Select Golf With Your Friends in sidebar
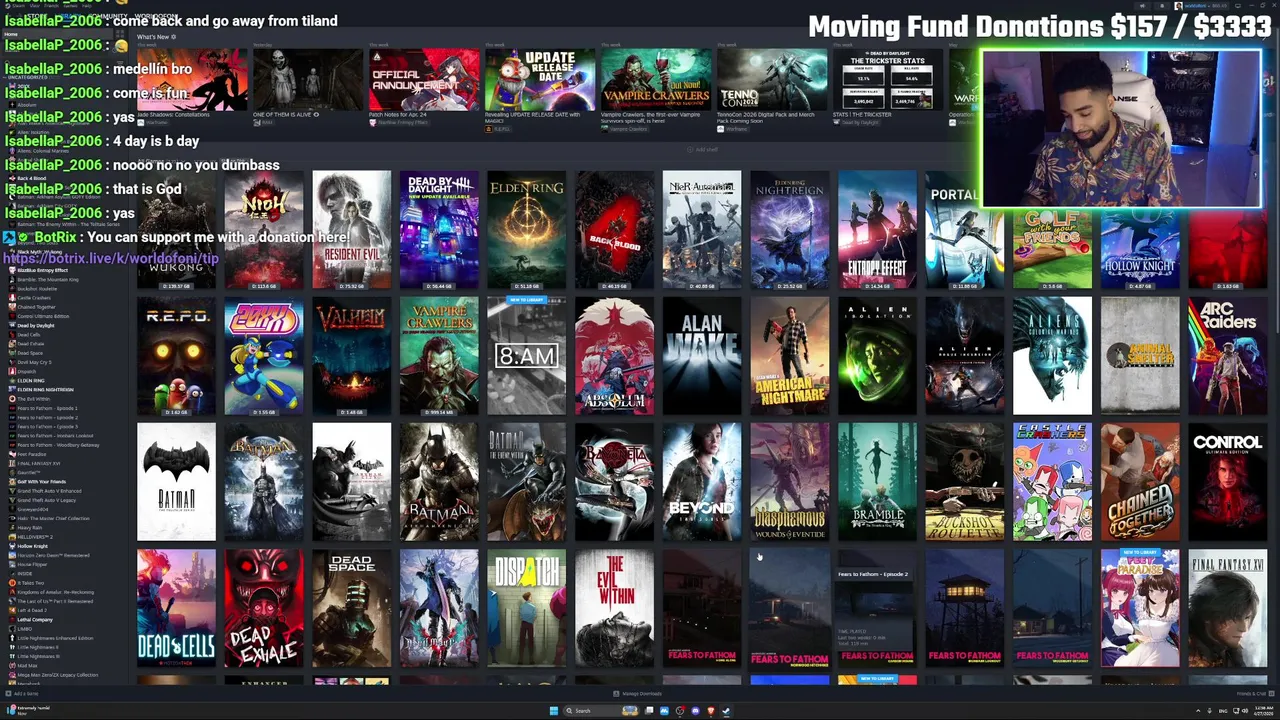Image resolution: width=1280 pixels, height=720 pixels. coord(41,481)
